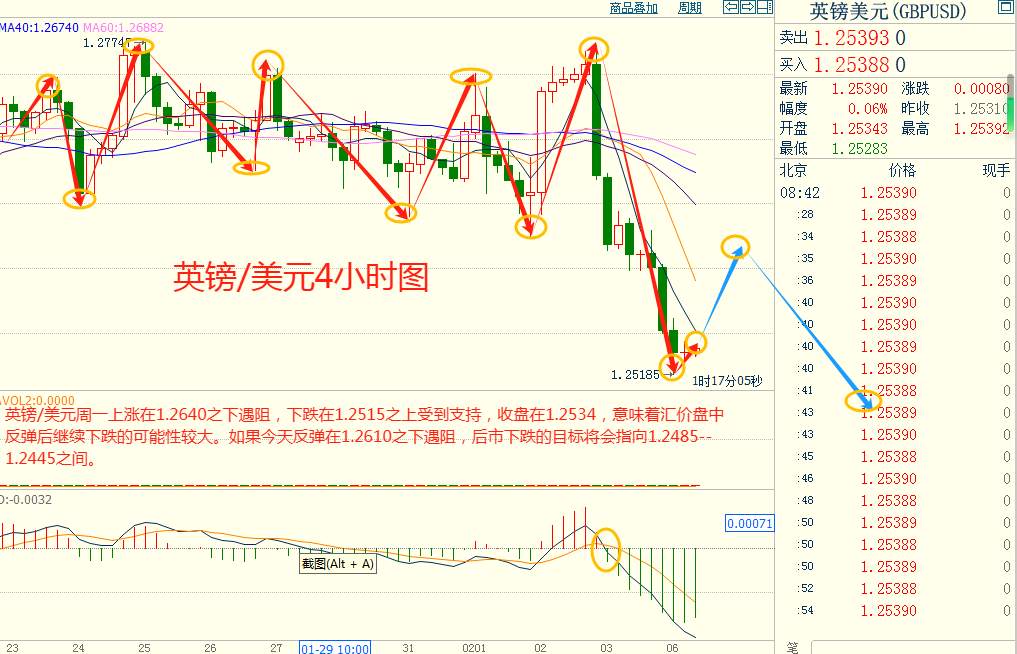Click the 涨跌 value 0.00080
Image resolution: width=1017 pixels, height=654 pixels.
(981, 88)
